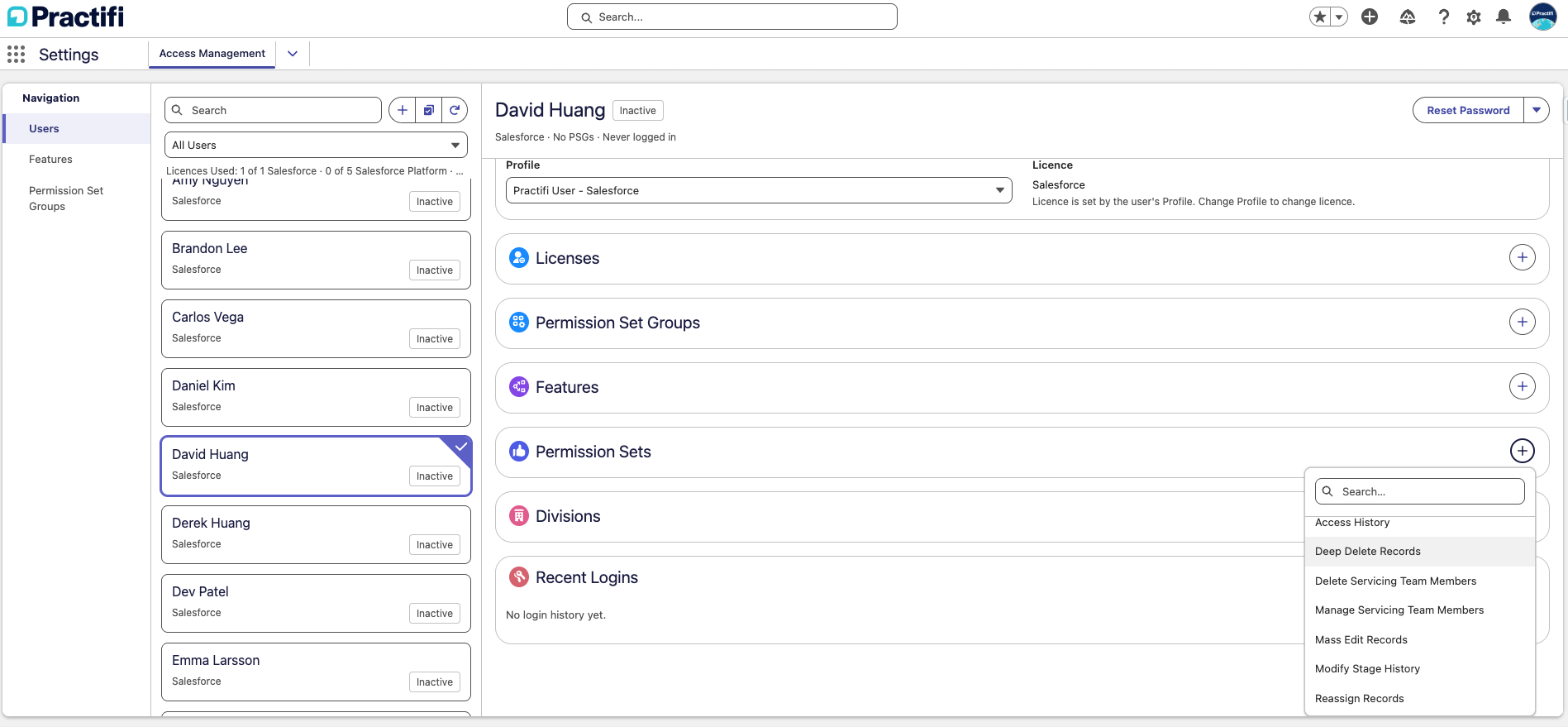Choose Mass Edit Records permission set
Viewport: 1568px width, 727px height.
(1420, 640)
